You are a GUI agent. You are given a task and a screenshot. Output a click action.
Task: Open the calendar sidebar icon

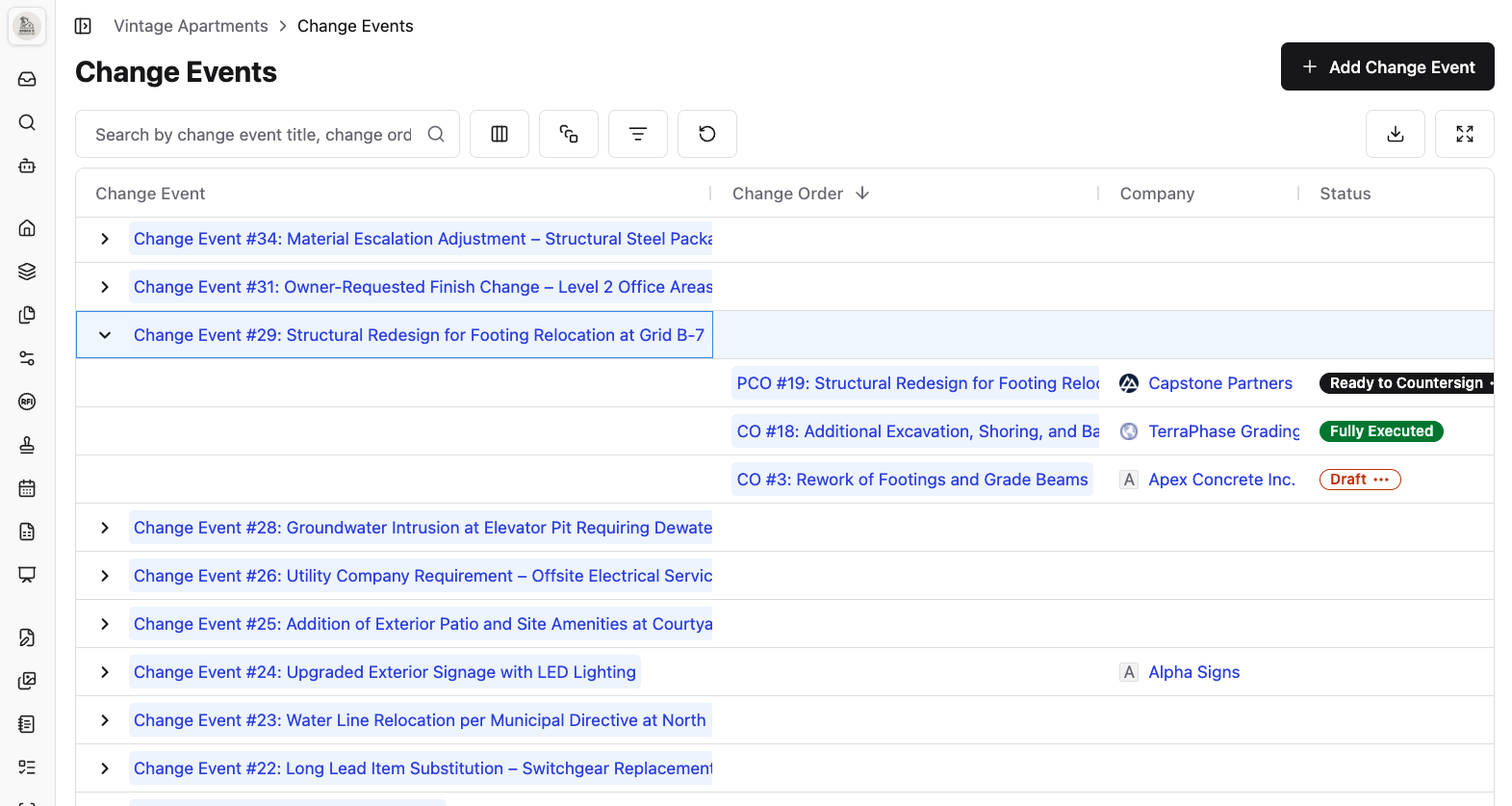tap(27, 488)
